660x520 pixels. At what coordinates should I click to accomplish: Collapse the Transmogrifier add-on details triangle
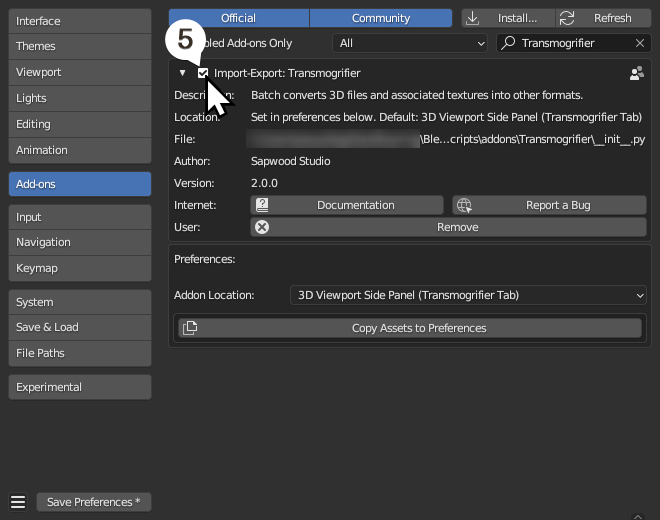click(182, 73)
